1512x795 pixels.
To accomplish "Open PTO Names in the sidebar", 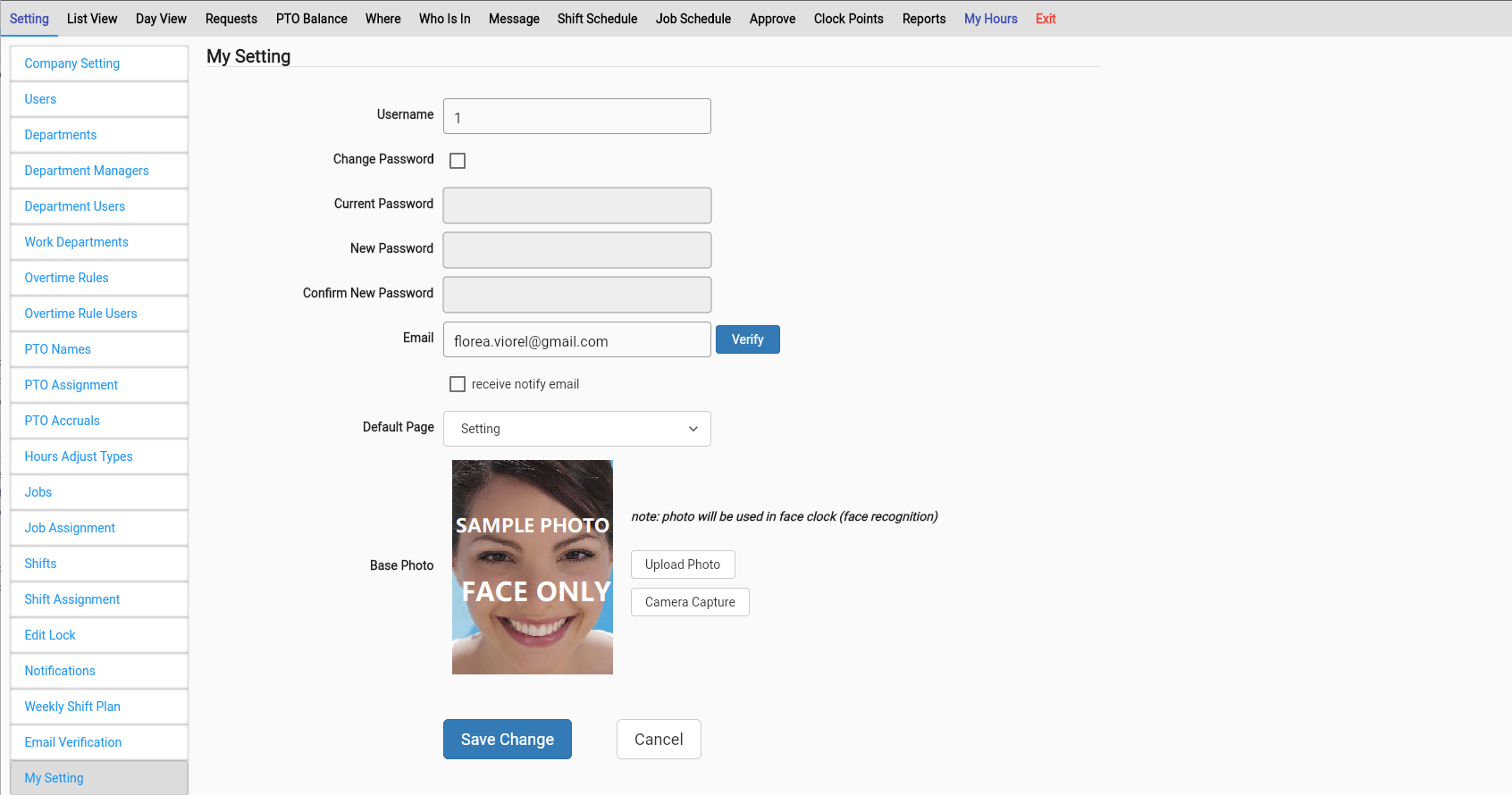I will 99,349.
